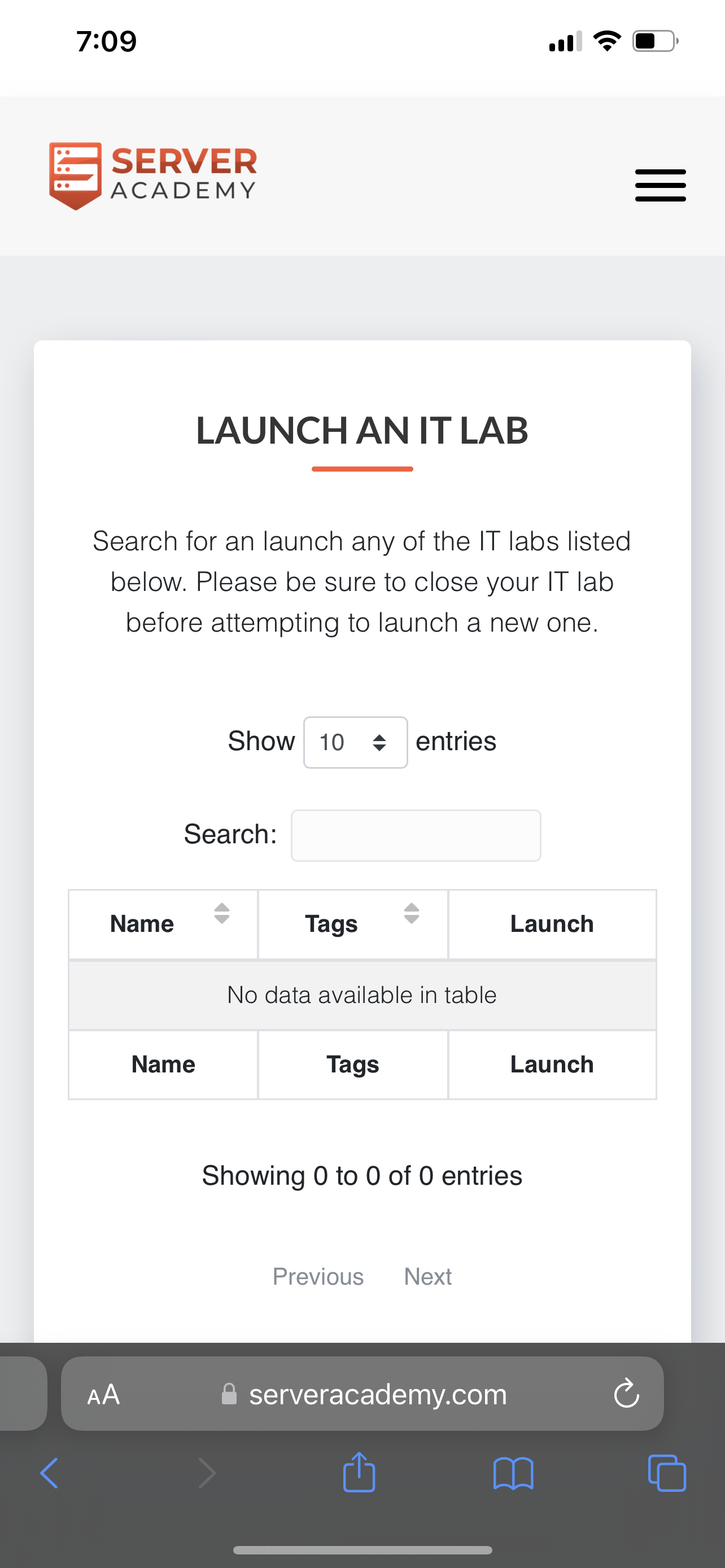This screenshot has height=1568, width=725.
Task: Show all open Safari tabs
Action: (667, 1474)
